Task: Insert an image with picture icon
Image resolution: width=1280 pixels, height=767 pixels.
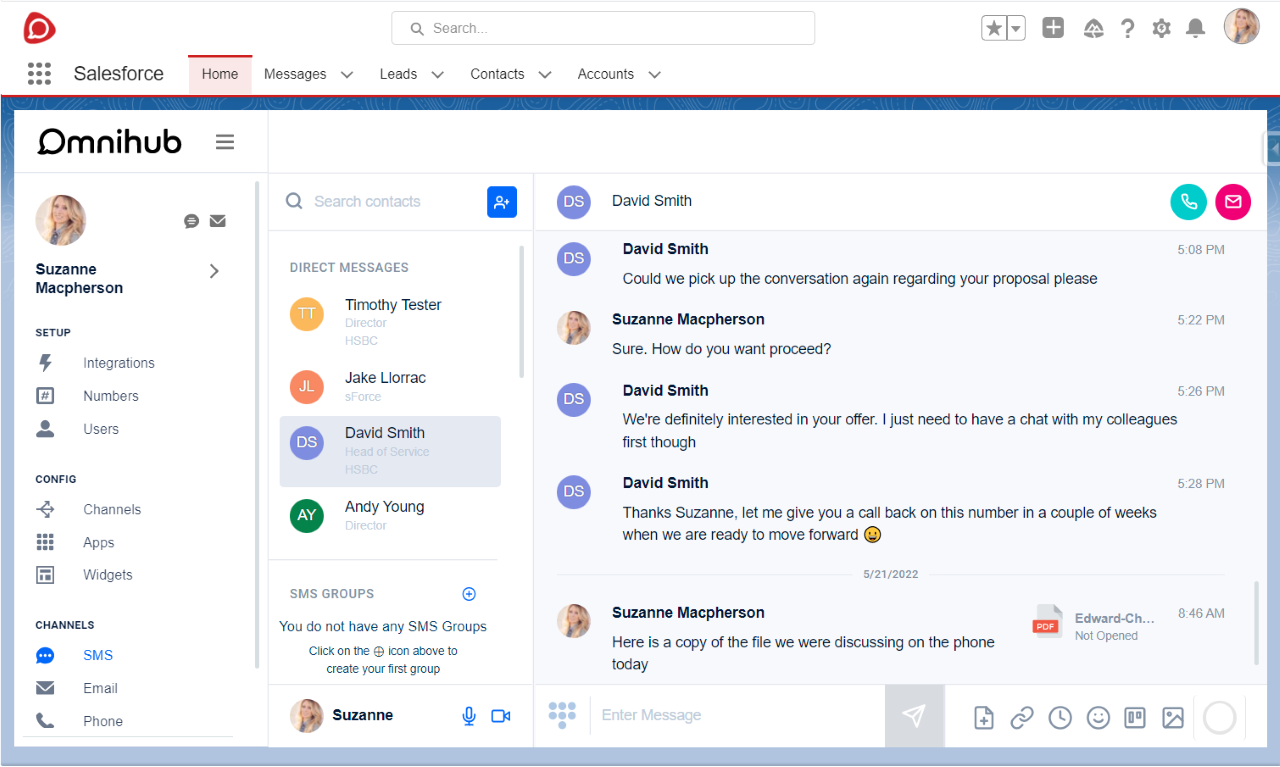Action: click(1173, 717)
